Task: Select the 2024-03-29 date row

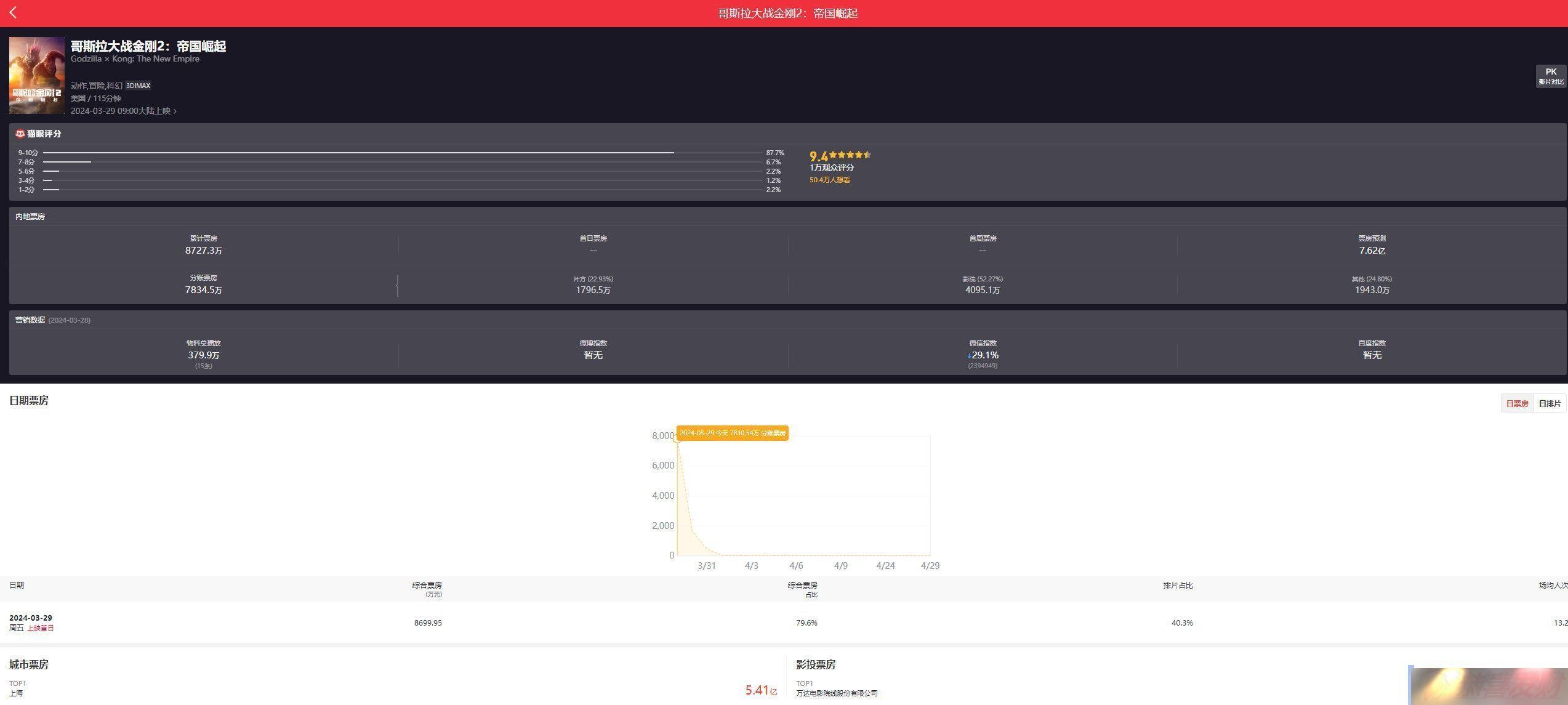Action: (784, 622)
